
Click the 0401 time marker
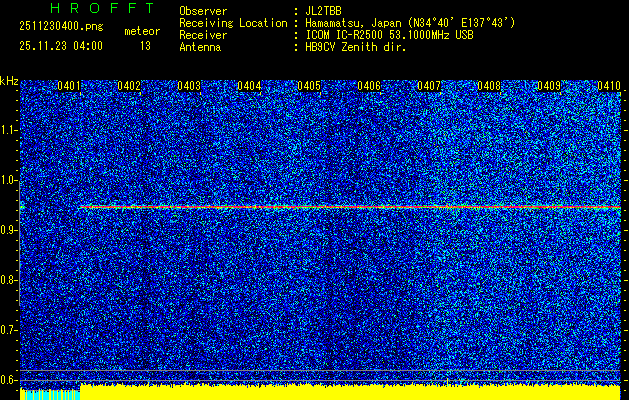[69, 87]
